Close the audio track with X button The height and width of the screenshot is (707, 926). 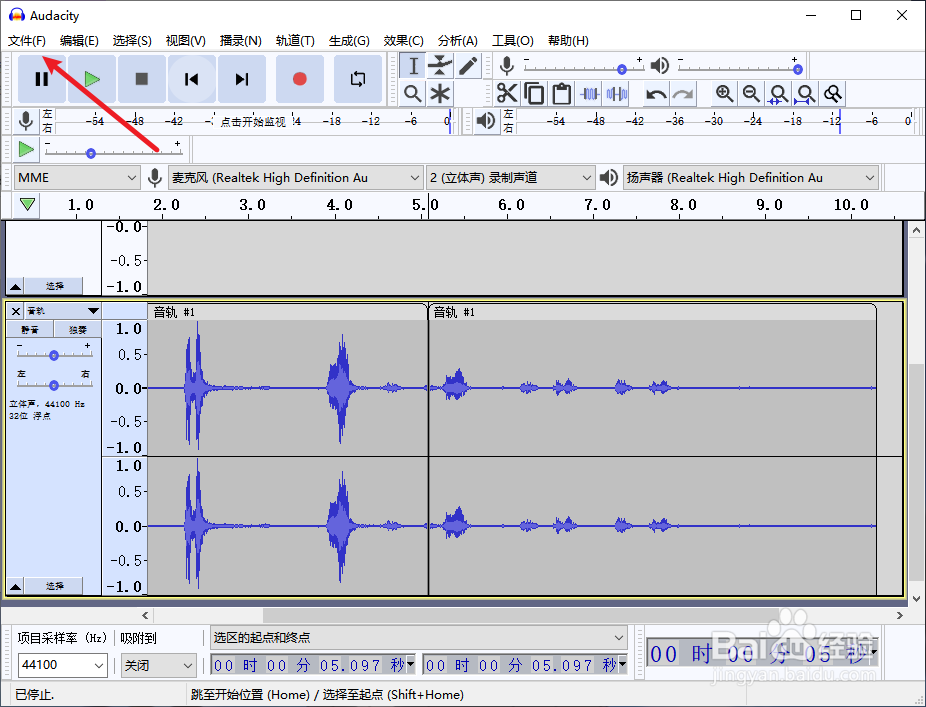point(16,311)
